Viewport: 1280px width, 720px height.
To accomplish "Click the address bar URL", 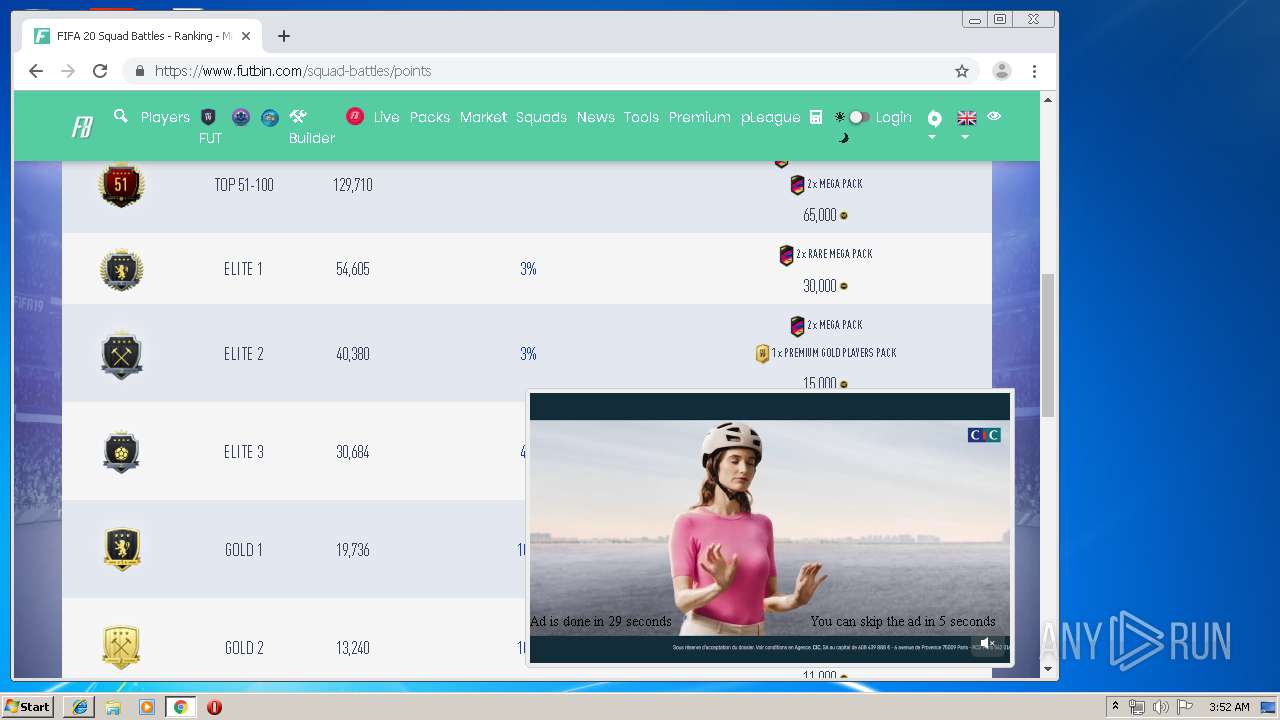I will tap(293, 71).
